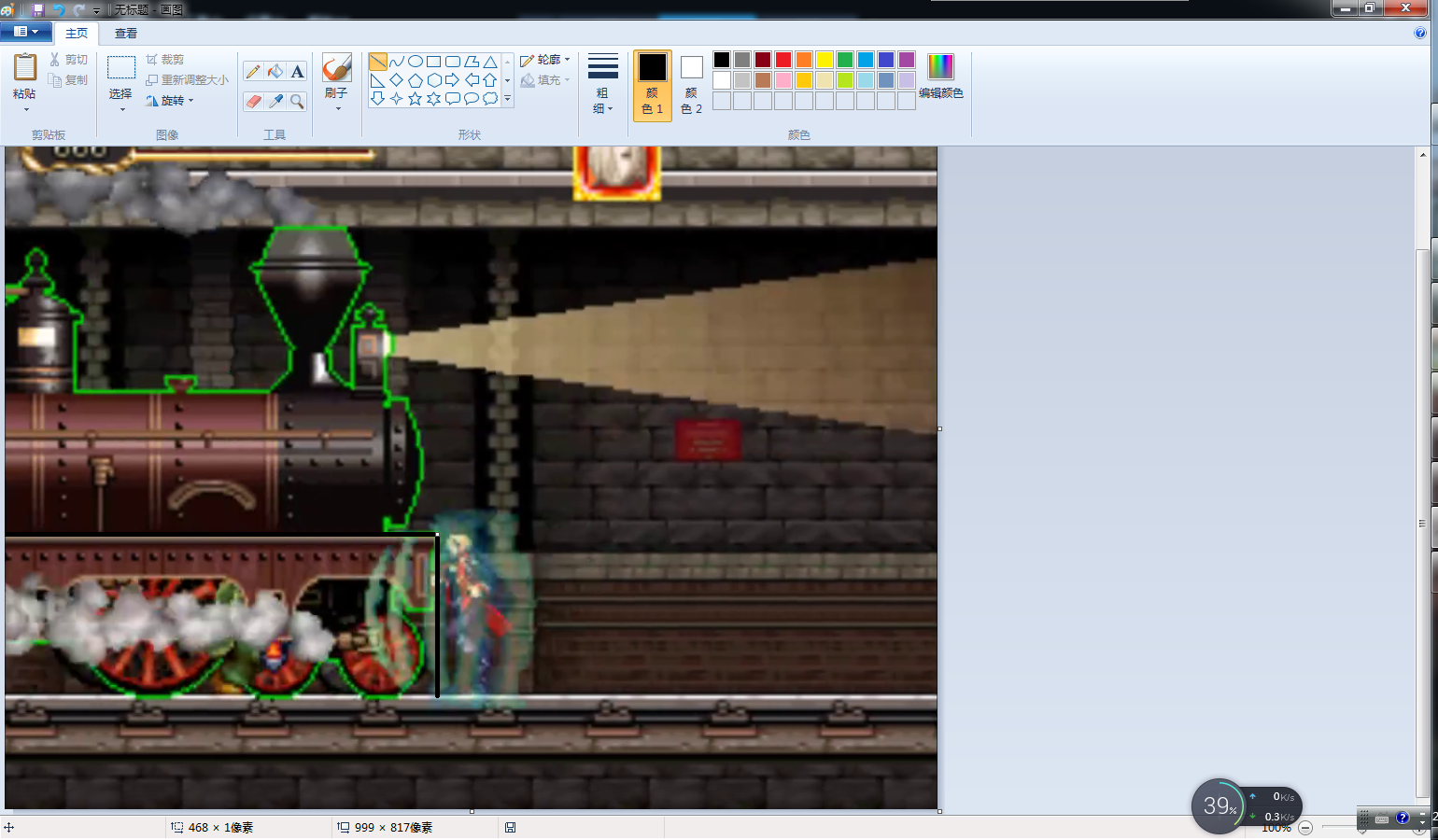Choose the Cloud callout shape
The width and height of the screenshot is (1438, 840).
click(490, 99)
